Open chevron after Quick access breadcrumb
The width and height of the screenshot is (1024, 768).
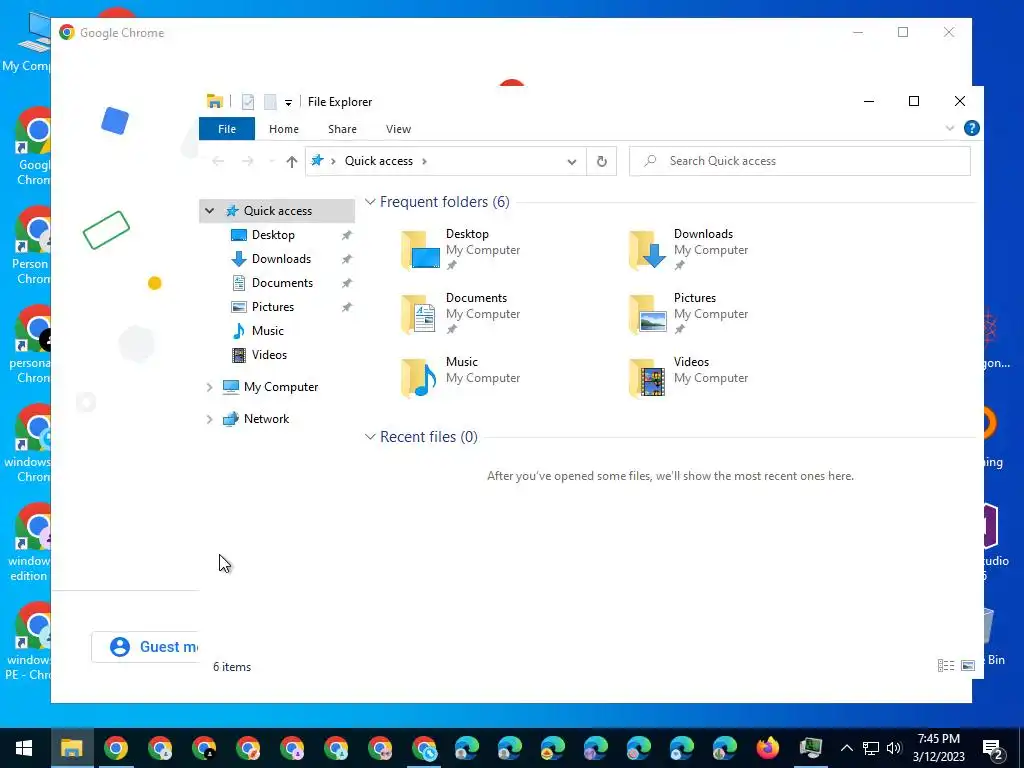pos(424,161)
